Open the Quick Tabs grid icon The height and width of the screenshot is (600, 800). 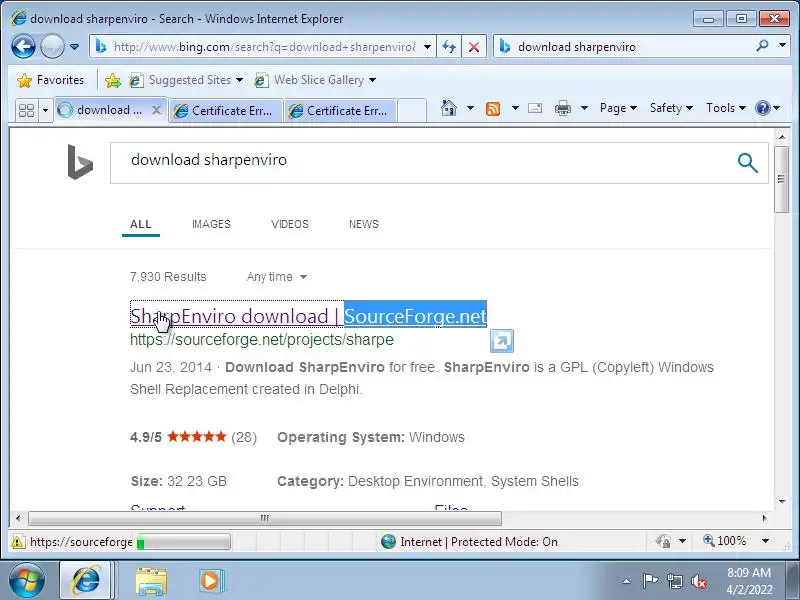tap(27, 110)
